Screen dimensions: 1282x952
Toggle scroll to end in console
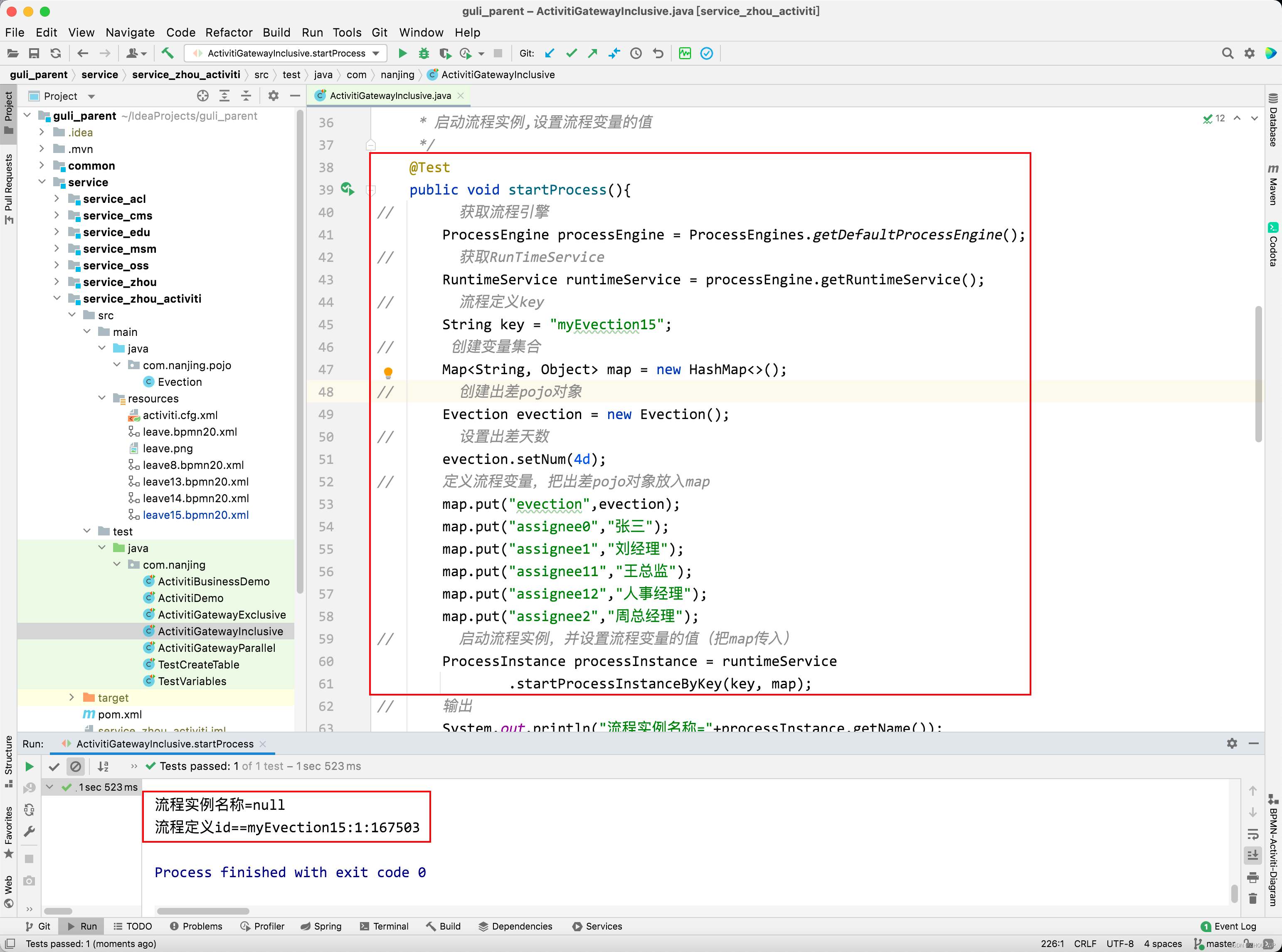coord(1252,855)
